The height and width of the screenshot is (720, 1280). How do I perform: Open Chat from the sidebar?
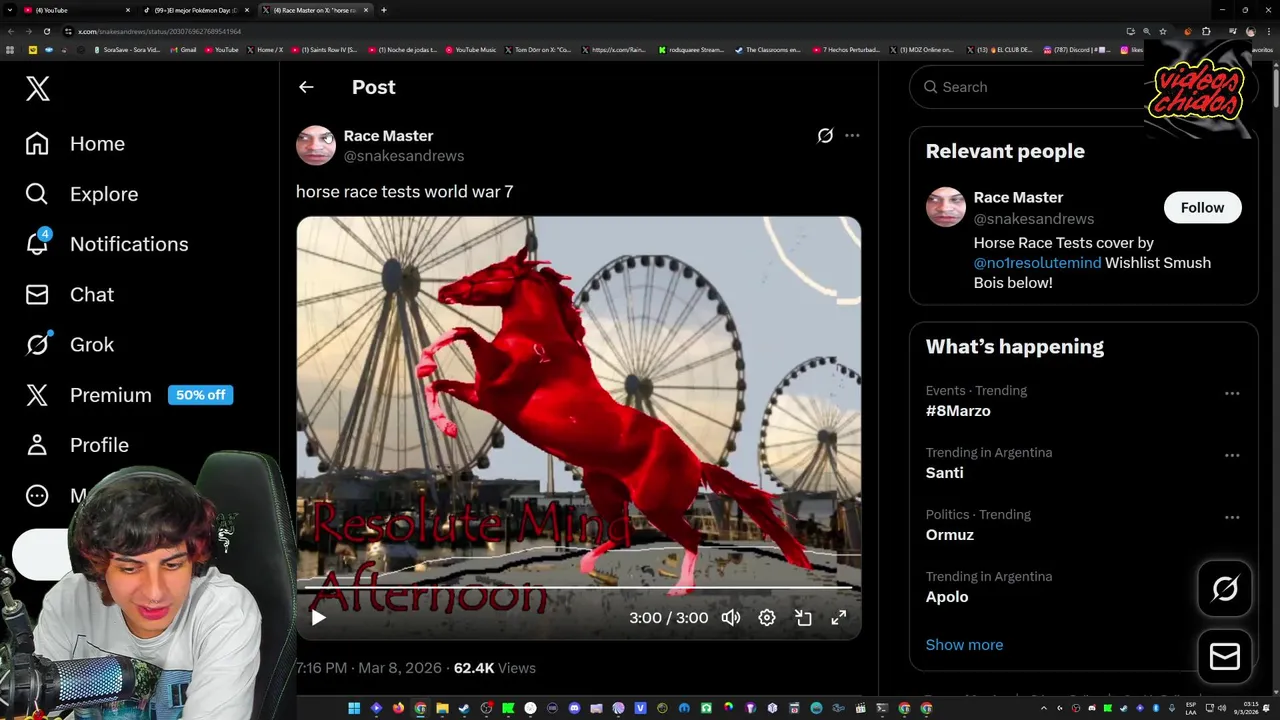70,294
